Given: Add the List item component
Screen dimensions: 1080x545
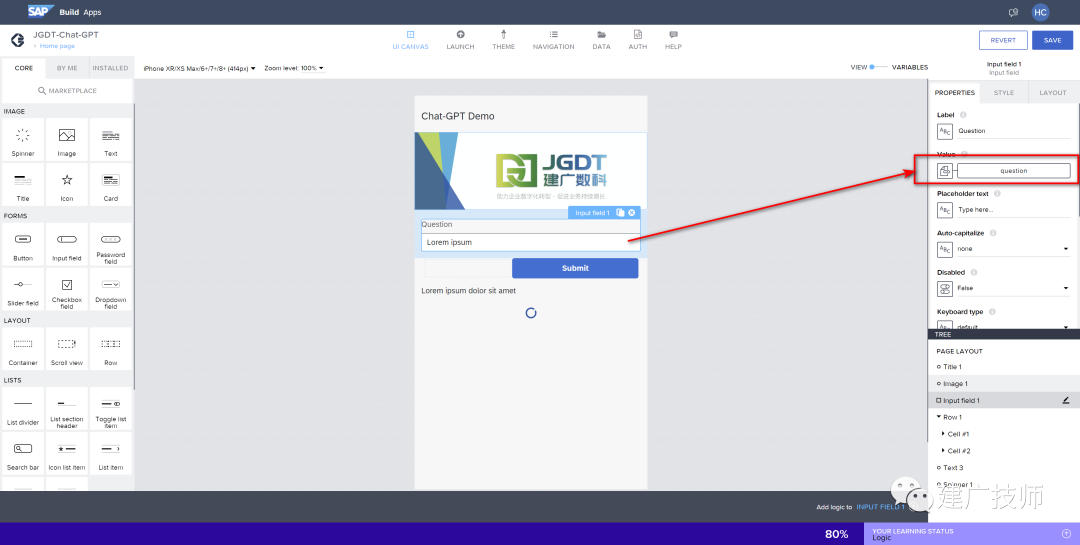Looking at the screenshot, I should pyautogui.click(x=111, y=453).
